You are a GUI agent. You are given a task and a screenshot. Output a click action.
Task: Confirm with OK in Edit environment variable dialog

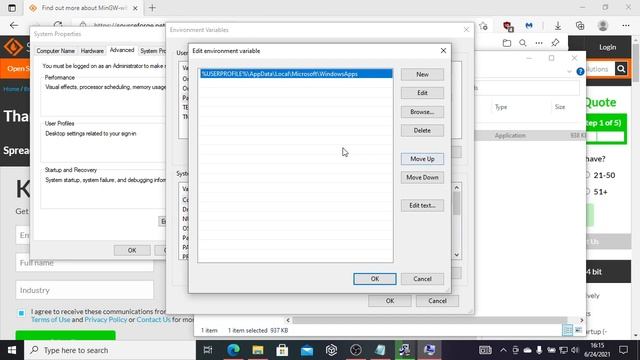tap(375, 279)
